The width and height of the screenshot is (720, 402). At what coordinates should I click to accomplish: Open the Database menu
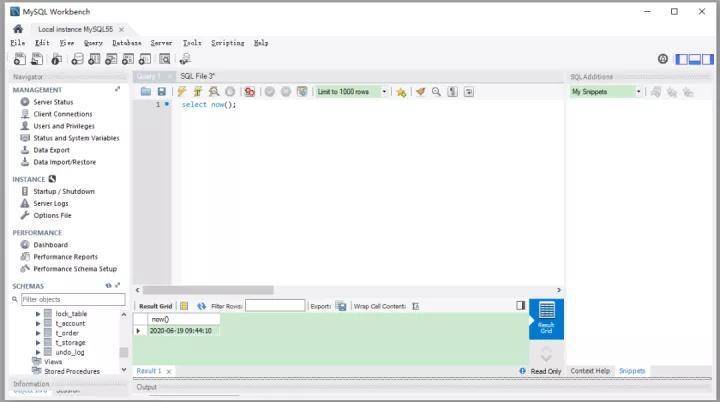pos(127,43)
